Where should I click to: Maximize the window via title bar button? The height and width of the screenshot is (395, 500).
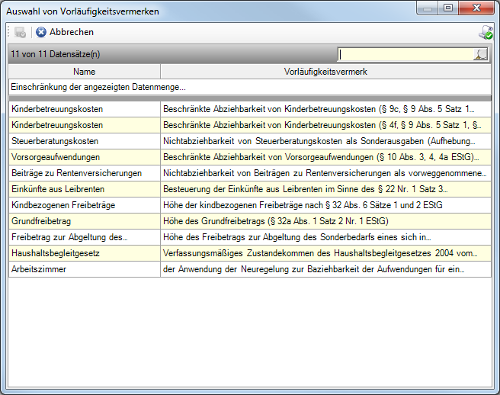tap(449, 8)
